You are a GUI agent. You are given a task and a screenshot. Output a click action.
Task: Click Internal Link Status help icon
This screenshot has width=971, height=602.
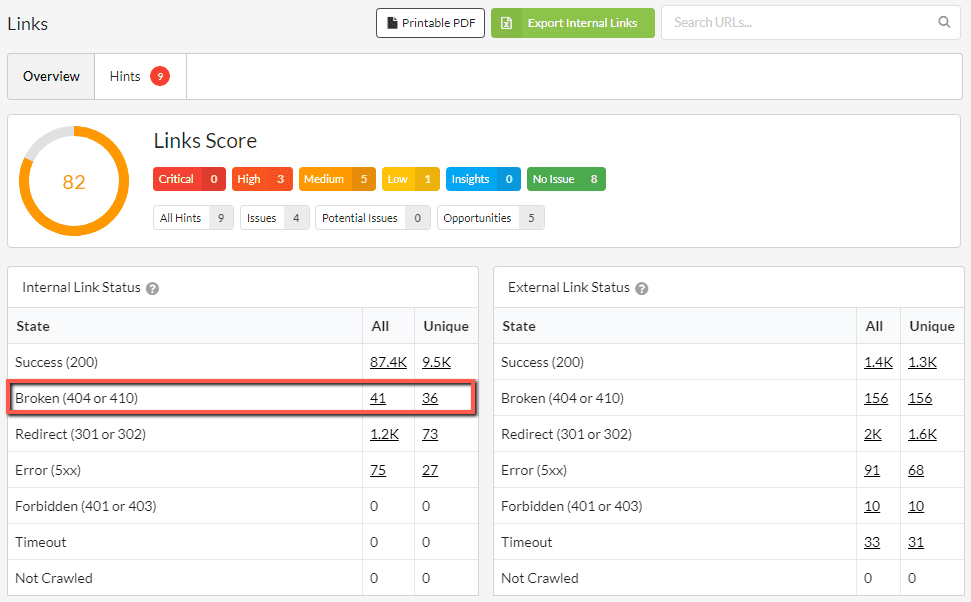click(153, 288)
